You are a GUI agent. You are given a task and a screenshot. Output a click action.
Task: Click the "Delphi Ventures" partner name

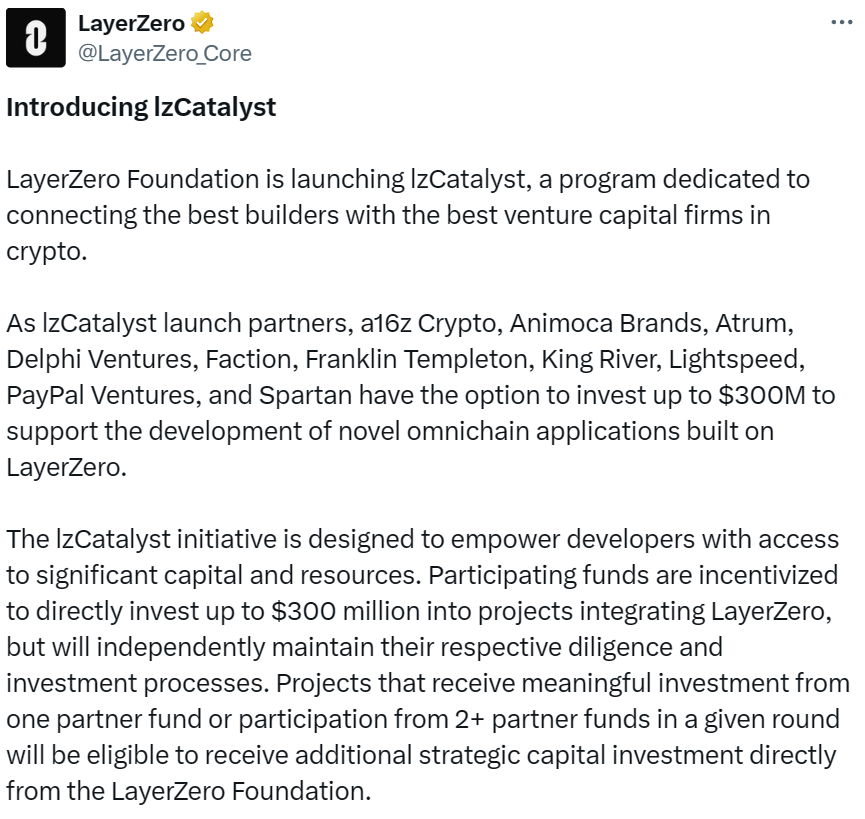coord(90,359)
